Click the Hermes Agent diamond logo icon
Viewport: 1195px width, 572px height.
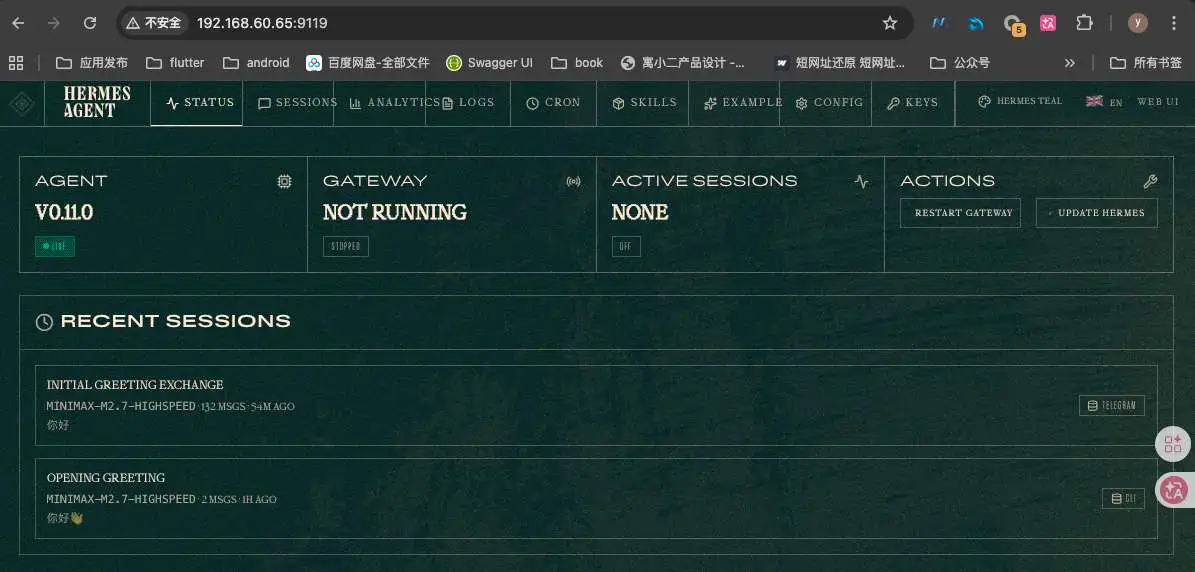22,103
